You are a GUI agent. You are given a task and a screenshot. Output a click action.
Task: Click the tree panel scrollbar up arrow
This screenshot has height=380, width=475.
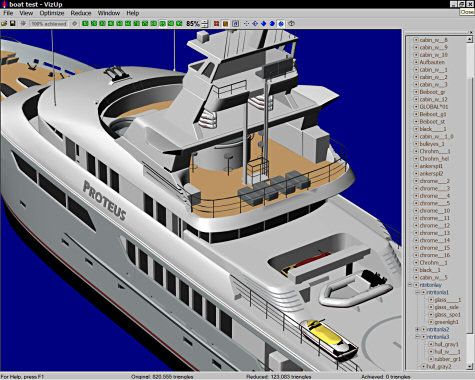[469, 39]
